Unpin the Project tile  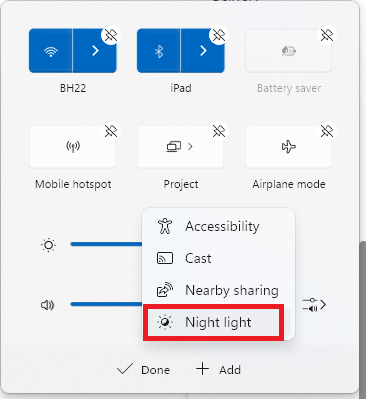click(x=219, y=131)
